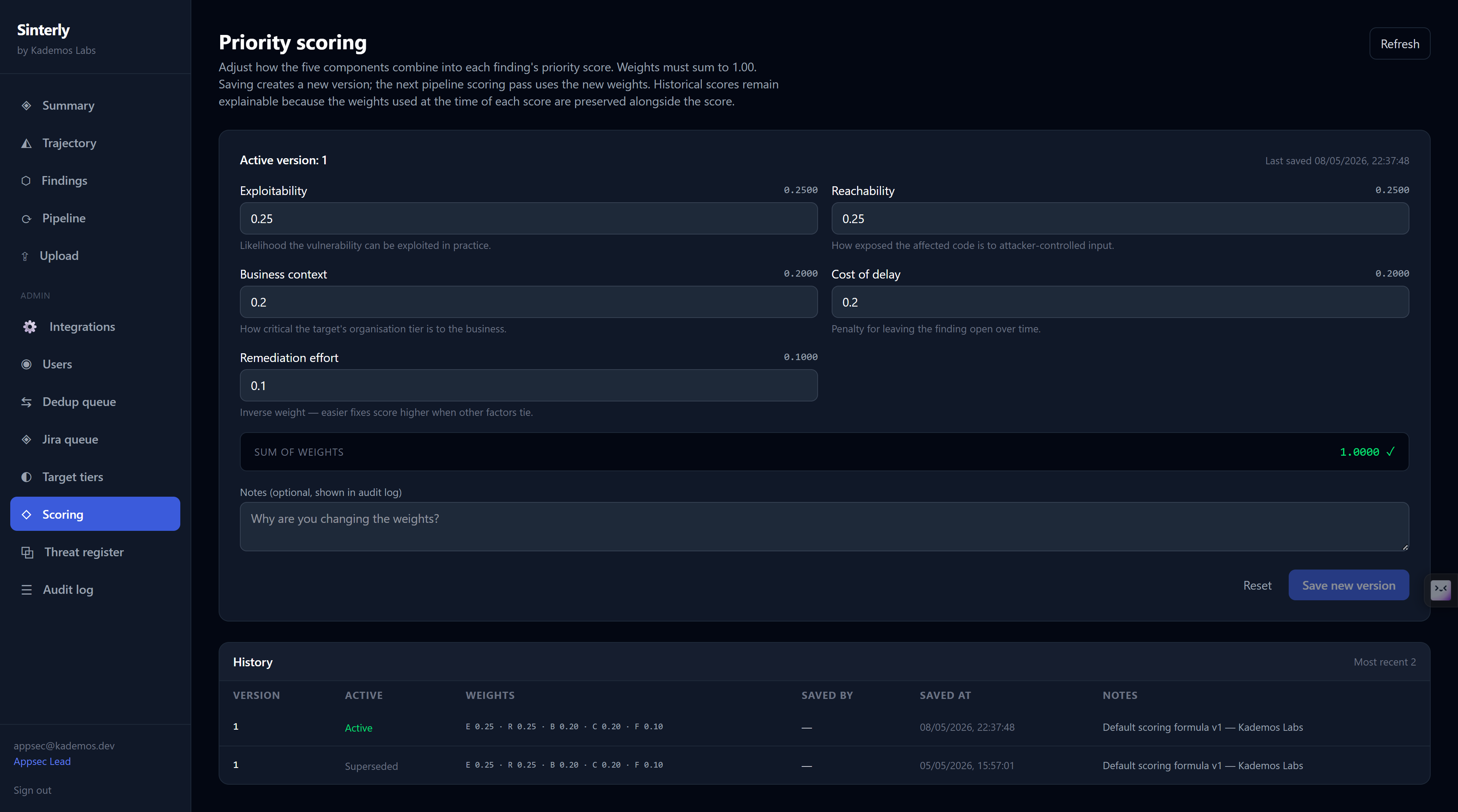The image size is (1458, 812).
Task: Click the Threat register overlapping-squares icon
Action: point(27,552)
